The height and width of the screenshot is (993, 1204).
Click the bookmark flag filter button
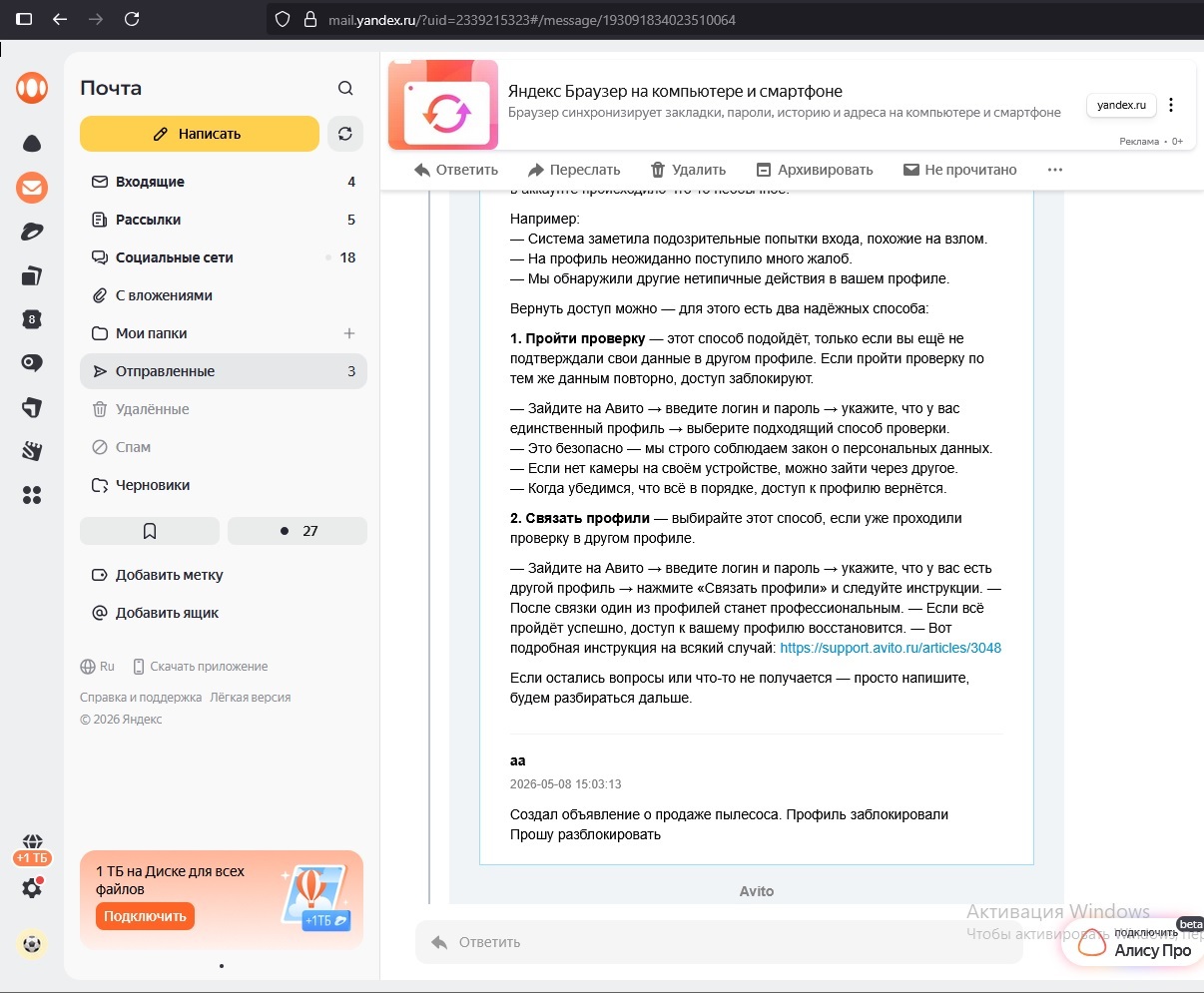pyautogui.click(x=150, y=531)
